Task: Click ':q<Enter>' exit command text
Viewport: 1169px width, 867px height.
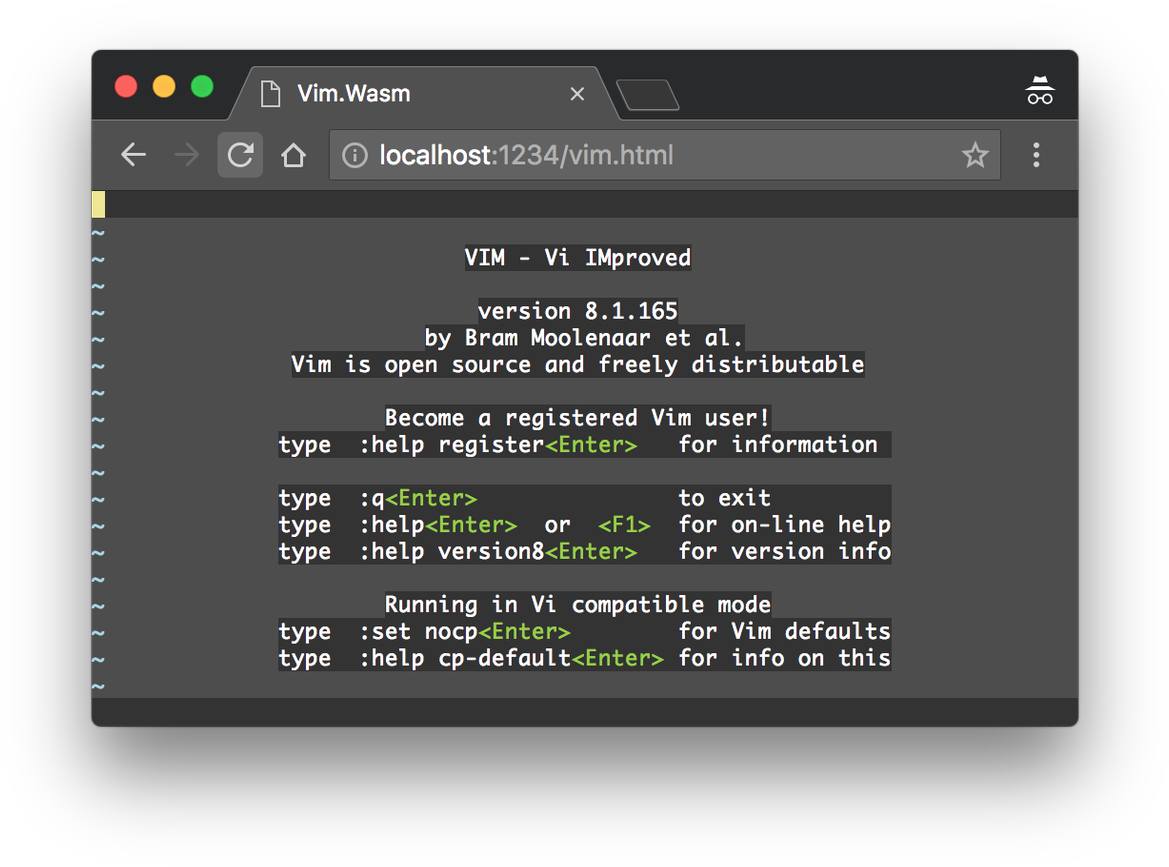Action: pos(418,498)
